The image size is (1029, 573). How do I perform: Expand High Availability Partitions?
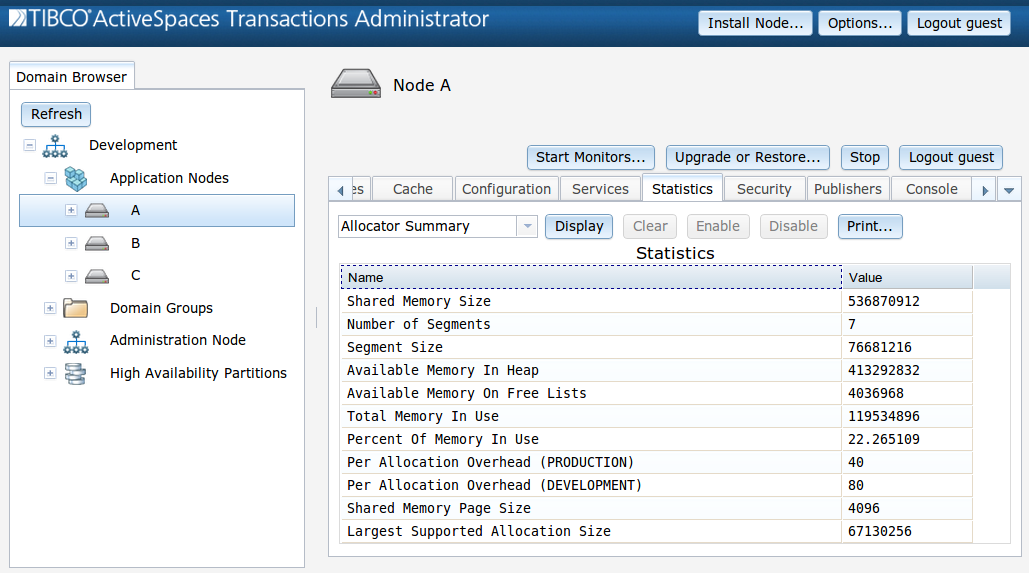click(x=50, y=373)
